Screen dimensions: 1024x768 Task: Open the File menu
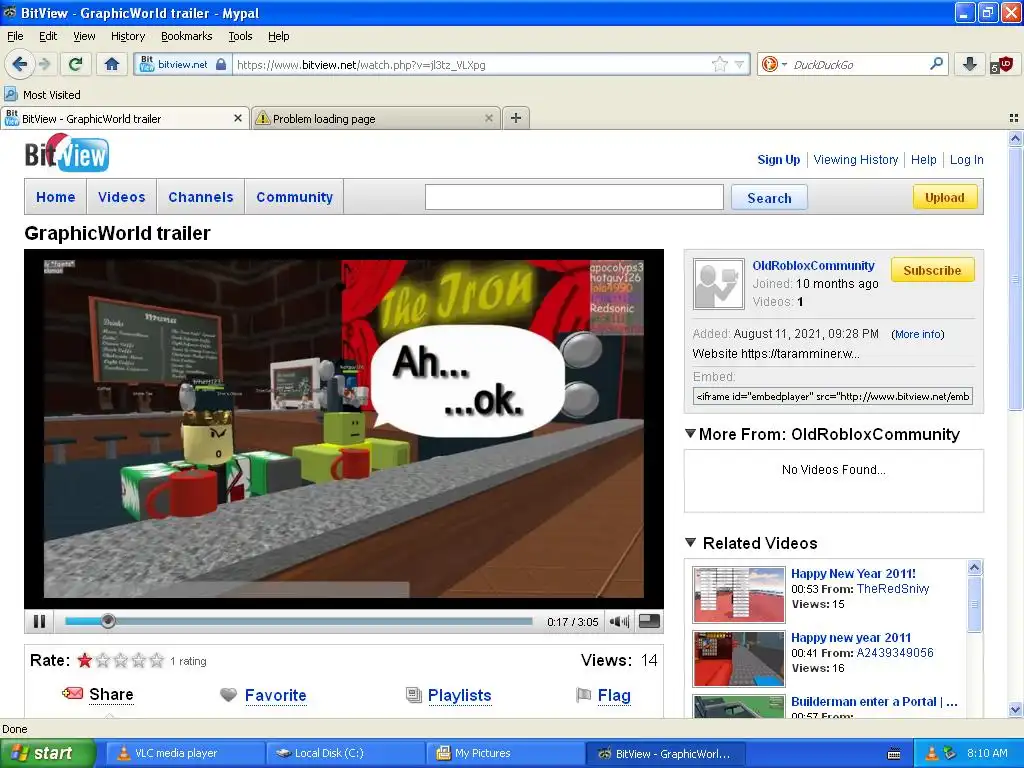tap(15, 36)
